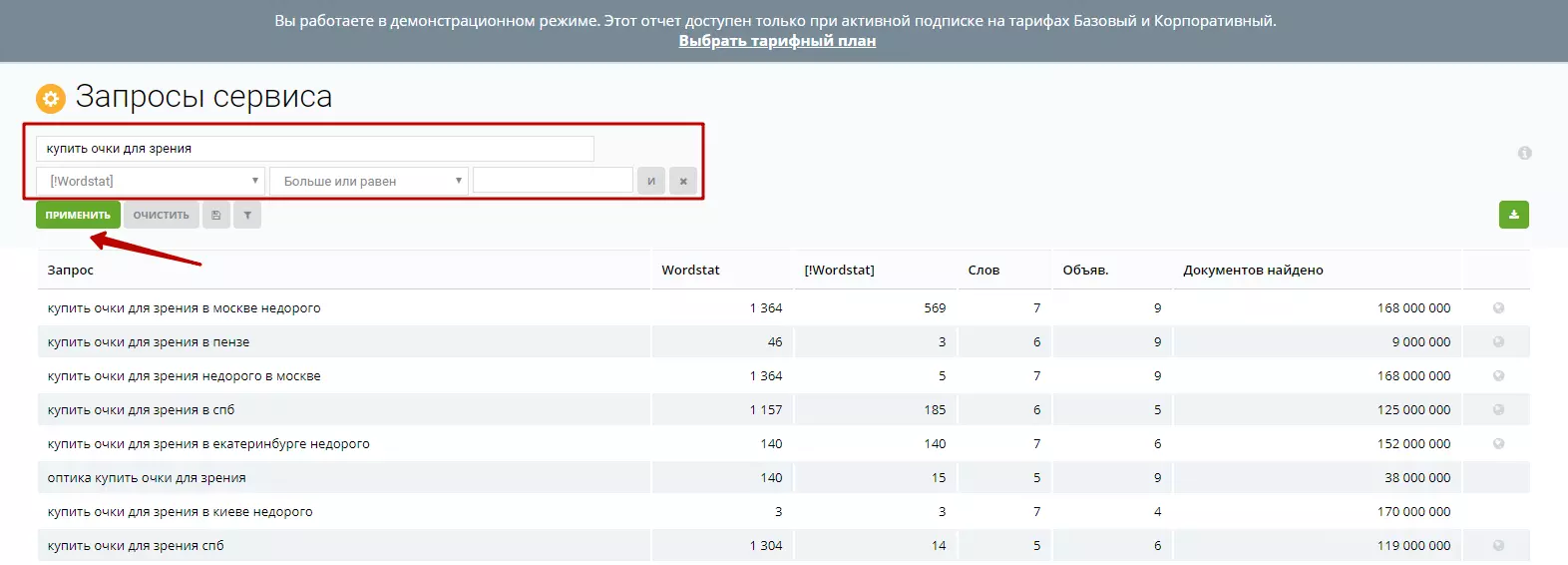1568x565 pixels.
Task: Select query 'купить очки для зрения спб'
Action: tap(136, 546)
